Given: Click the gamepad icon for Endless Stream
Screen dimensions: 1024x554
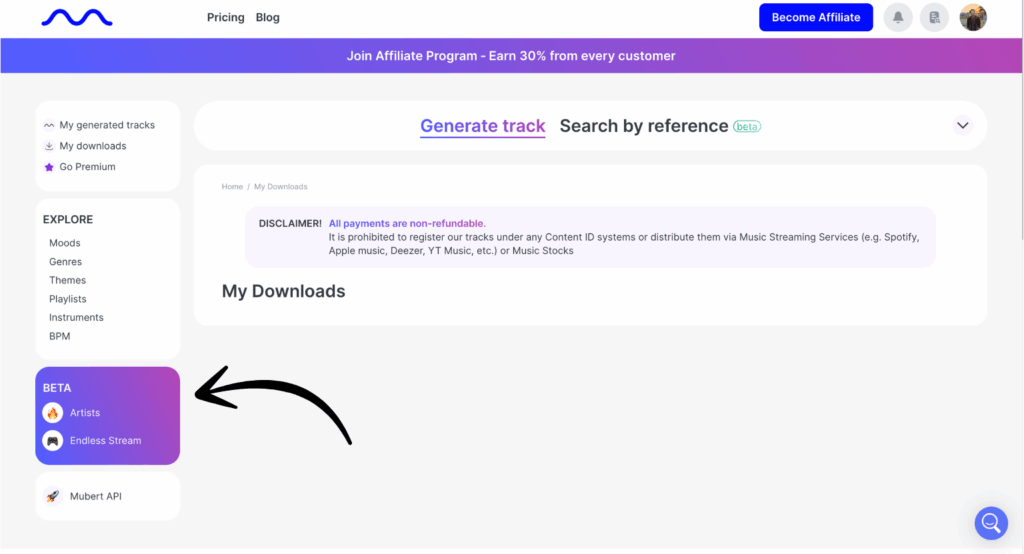Looking at the screenshot, I should pyautogui.click(x=53, y=441).
